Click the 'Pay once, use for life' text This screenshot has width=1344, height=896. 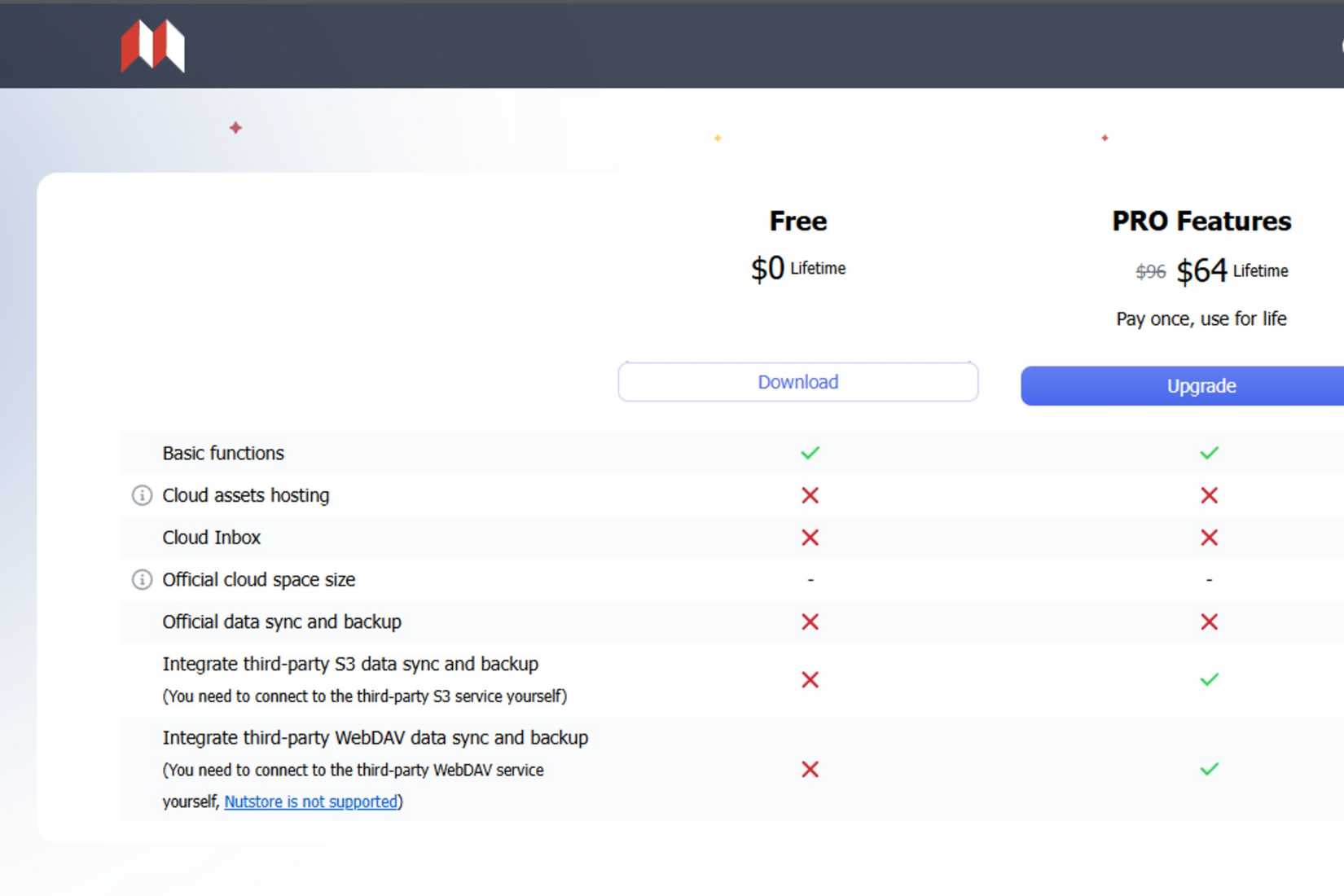1201,318
